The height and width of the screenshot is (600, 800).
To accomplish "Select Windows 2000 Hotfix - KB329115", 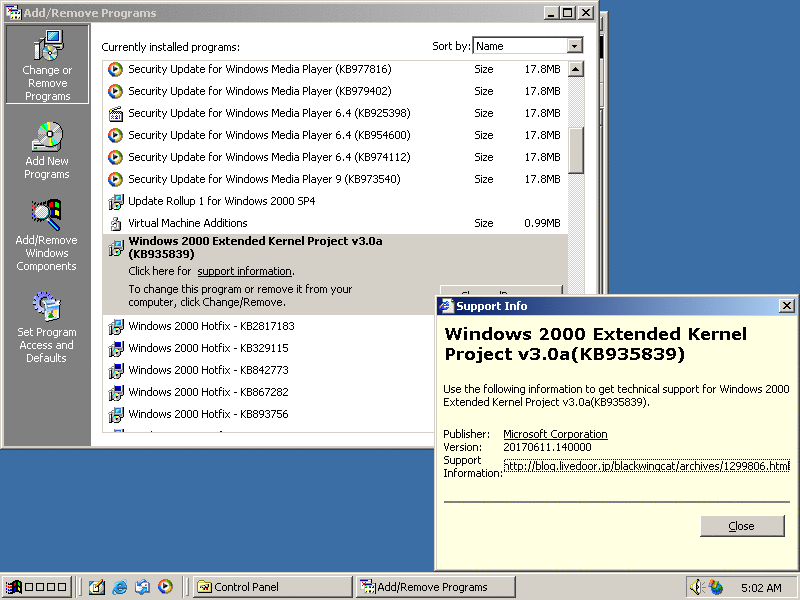I will 269,348.
